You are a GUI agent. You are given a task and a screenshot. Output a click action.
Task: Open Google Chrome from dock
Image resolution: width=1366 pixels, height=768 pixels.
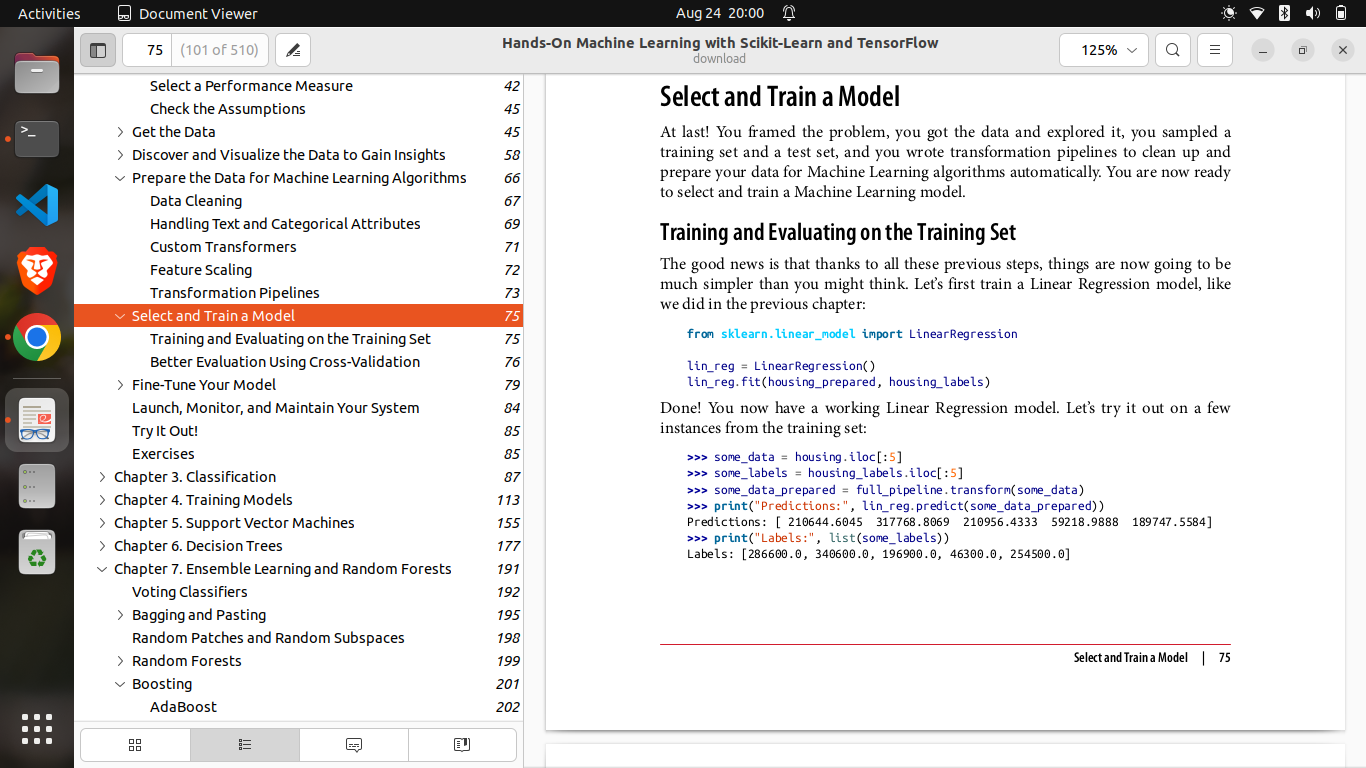click(37, 338)
